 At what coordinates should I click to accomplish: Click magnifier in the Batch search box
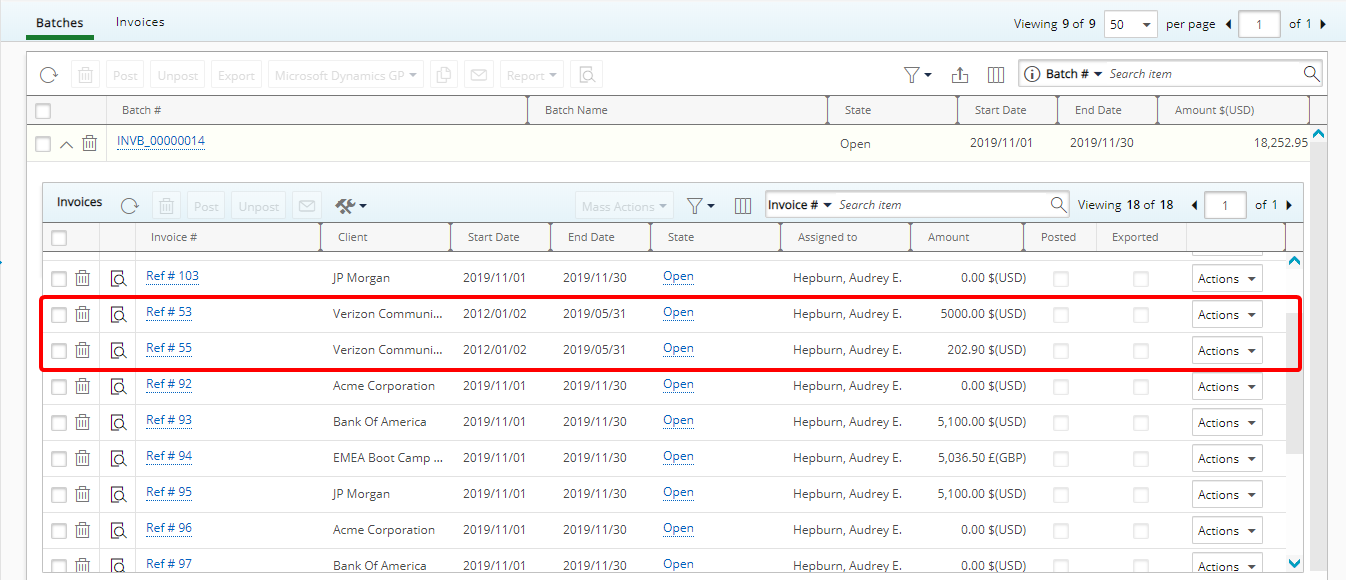pos(1311,74)
